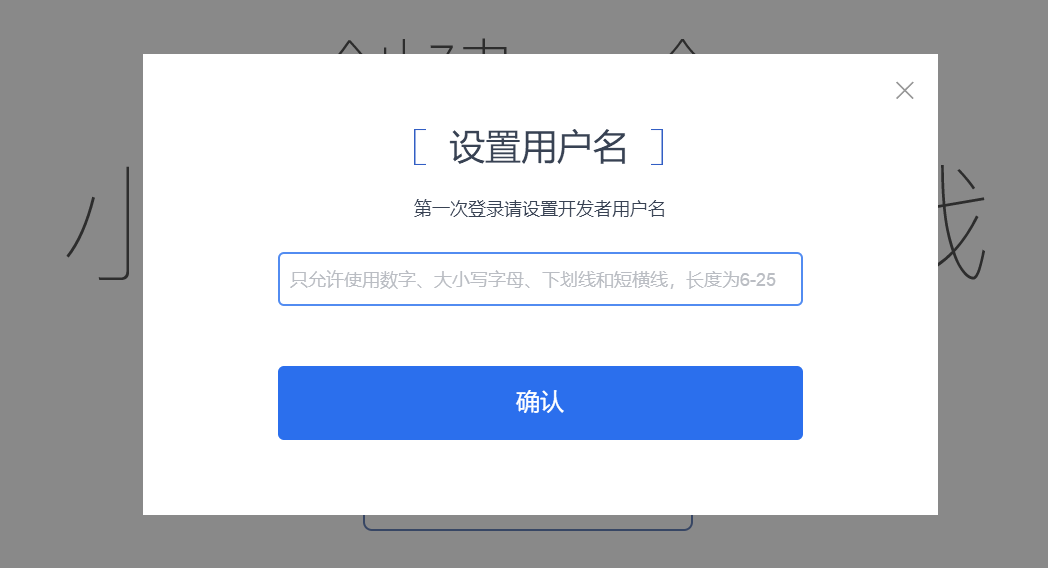Click the right blue bracket beside title

pyautogui.click(x=658, y=147)
